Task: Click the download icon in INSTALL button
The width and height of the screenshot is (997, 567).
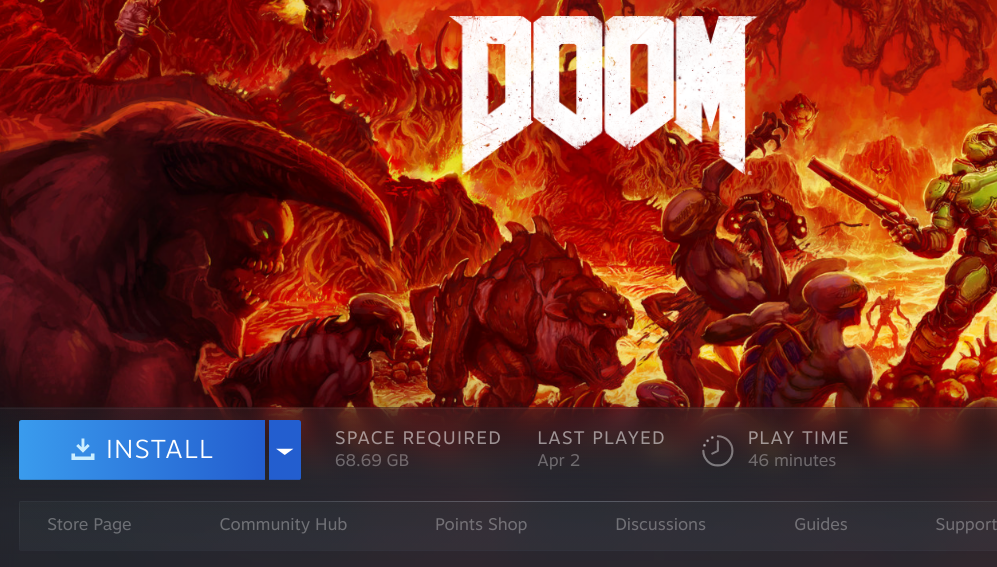Action: tap(83, 449)
